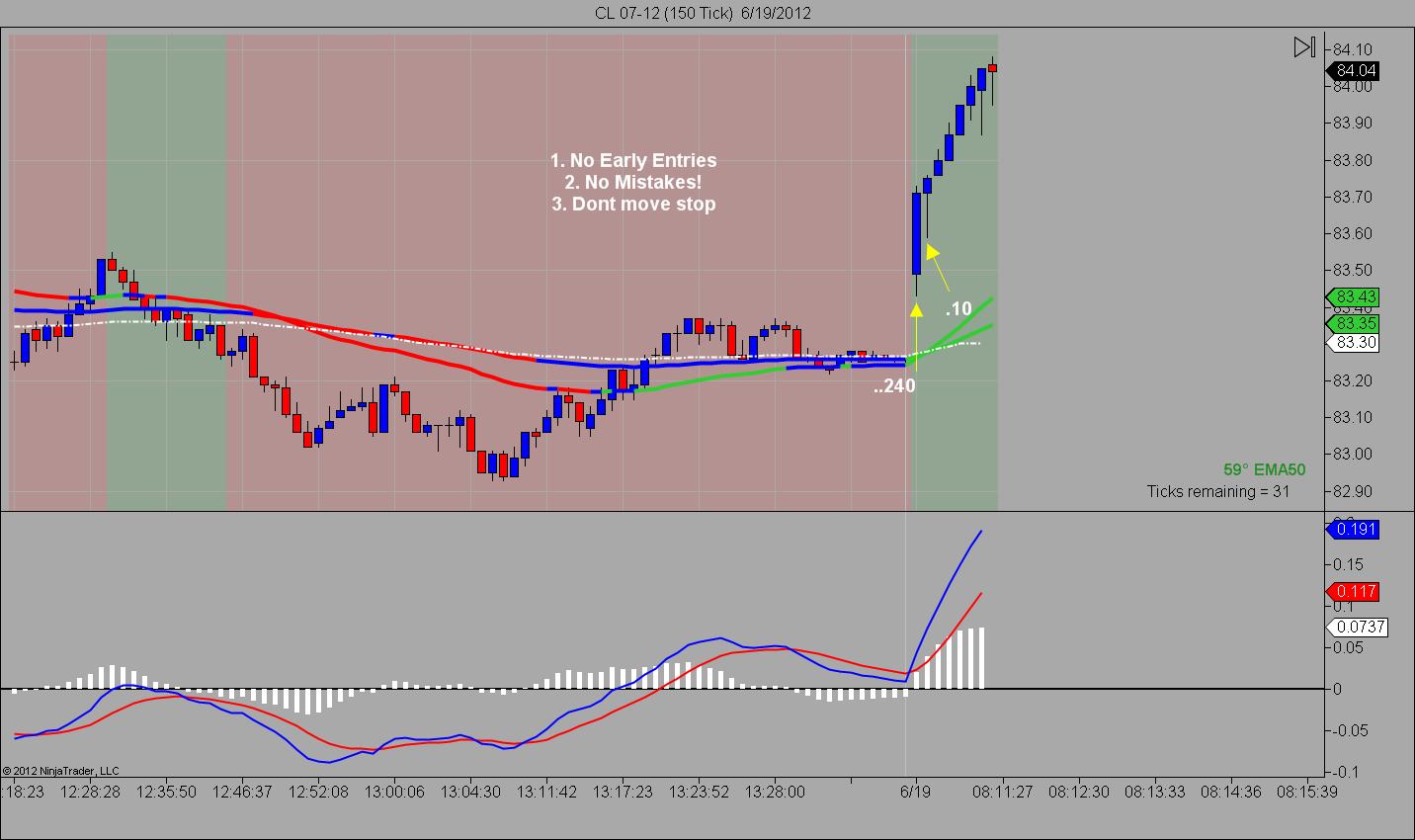Click the 12:46:37 time axis label

point(242,792)
